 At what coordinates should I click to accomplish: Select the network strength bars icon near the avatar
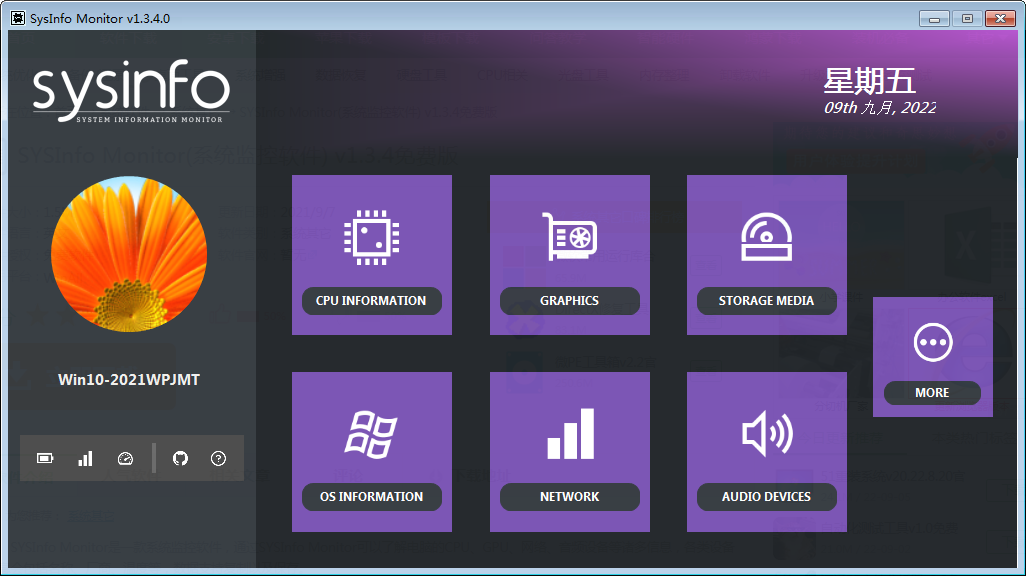pos(85,457)
